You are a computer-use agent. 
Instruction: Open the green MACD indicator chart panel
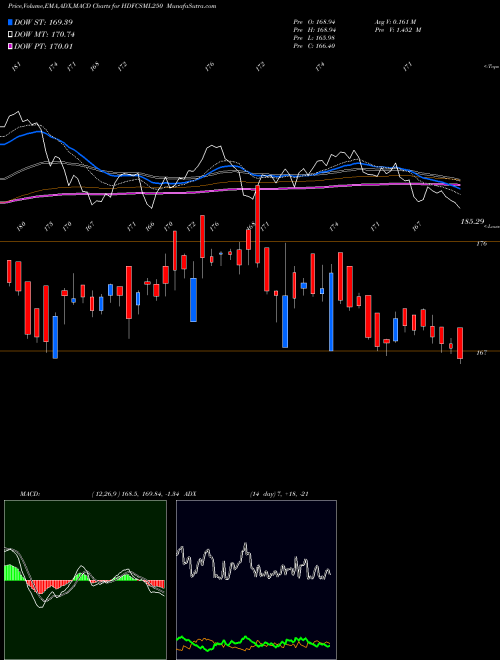pos(85,580)
